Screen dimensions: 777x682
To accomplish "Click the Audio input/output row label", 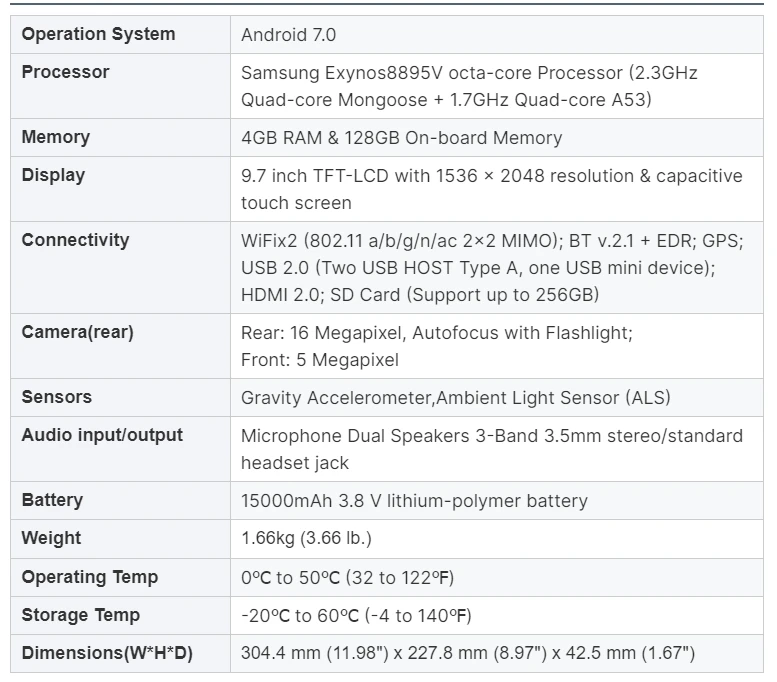I will (102, 435).
